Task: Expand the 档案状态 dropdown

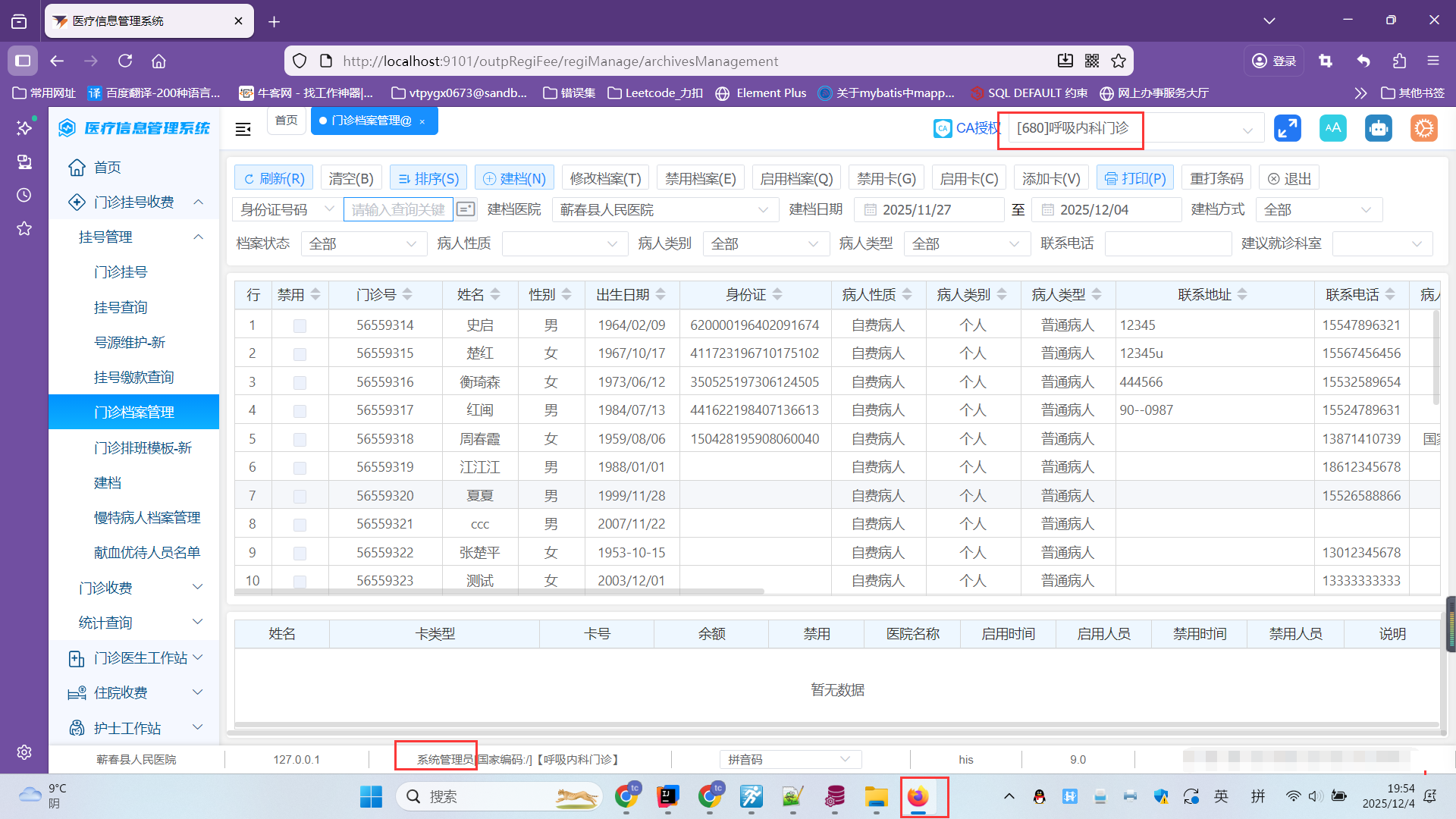Action: (362, 244)
